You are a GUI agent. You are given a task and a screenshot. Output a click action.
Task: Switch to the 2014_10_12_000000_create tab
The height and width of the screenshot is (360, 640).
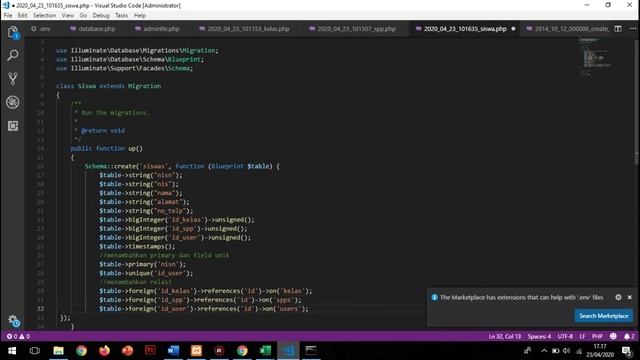568,29
